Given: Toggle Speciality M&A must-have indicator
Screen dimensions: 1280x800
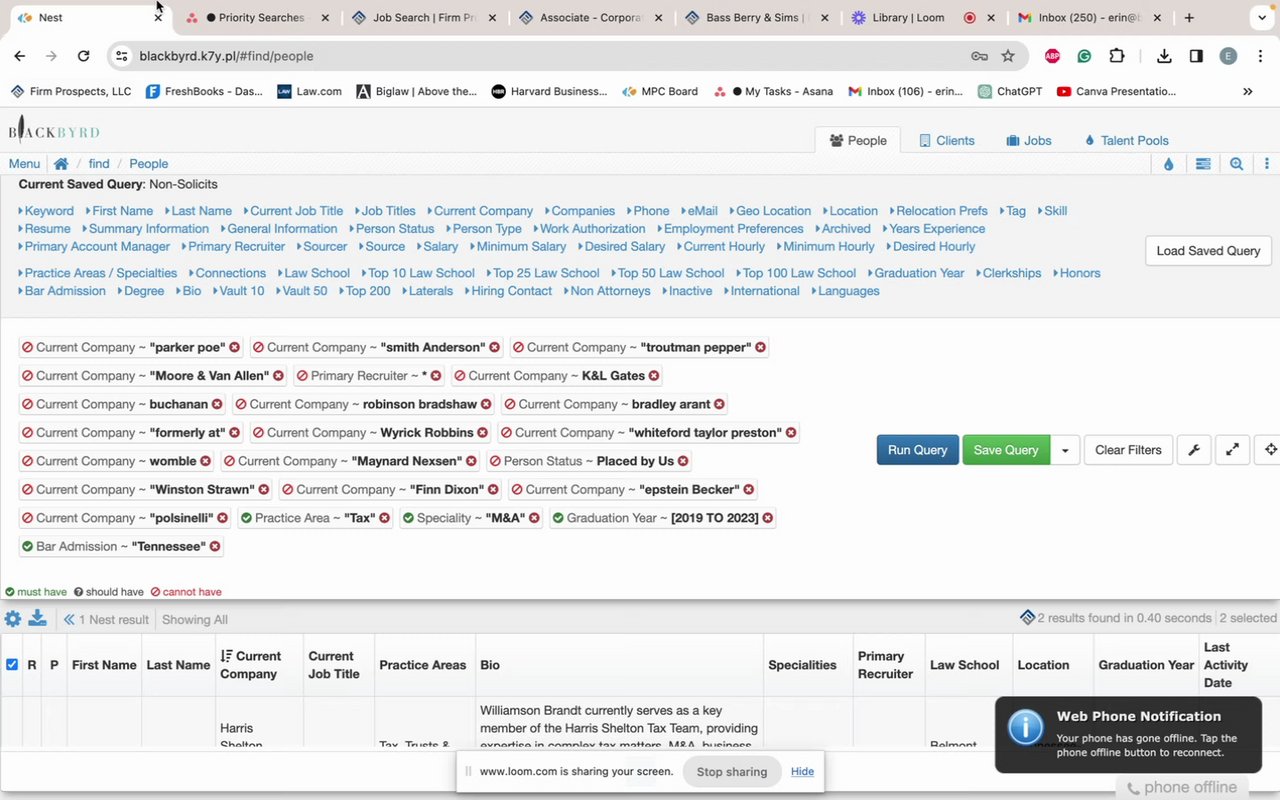Looking at the screenshot, I should coord(408,518).
